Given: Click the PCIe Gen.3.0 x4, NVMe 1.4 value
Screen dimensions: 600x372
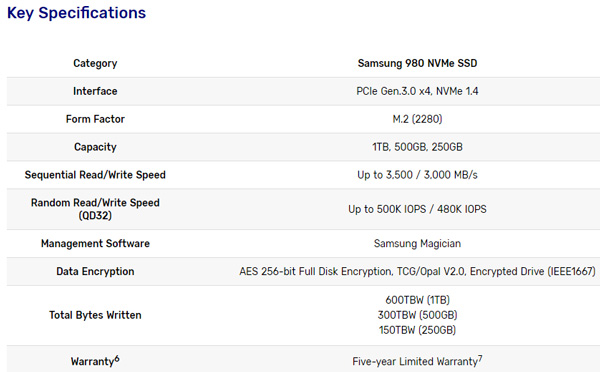Looking at the screenshot, I should click(x=417, y=91).
